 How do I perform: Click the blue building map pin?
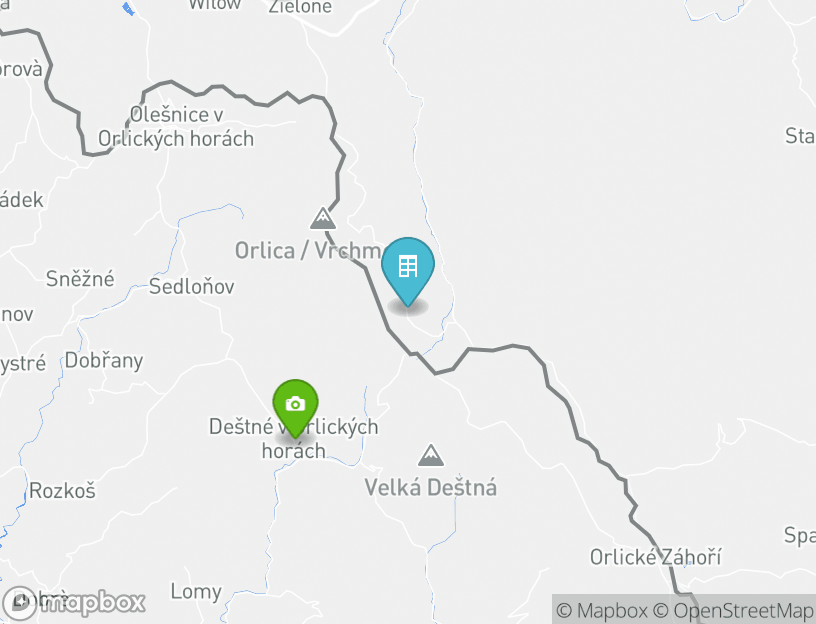coord(408,271)
